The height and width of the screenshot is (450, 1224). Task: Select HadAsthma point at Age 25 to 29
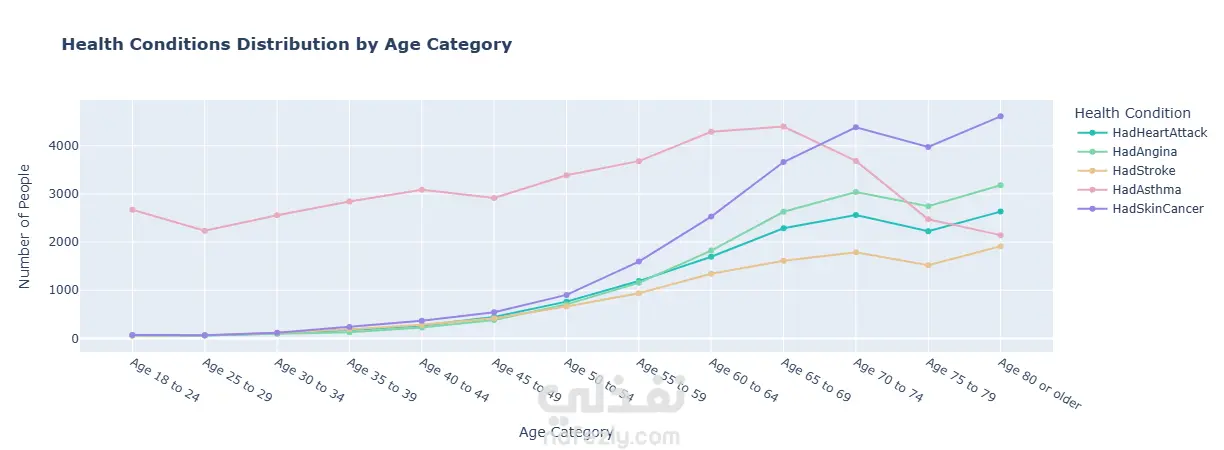[x=204, y=231]
